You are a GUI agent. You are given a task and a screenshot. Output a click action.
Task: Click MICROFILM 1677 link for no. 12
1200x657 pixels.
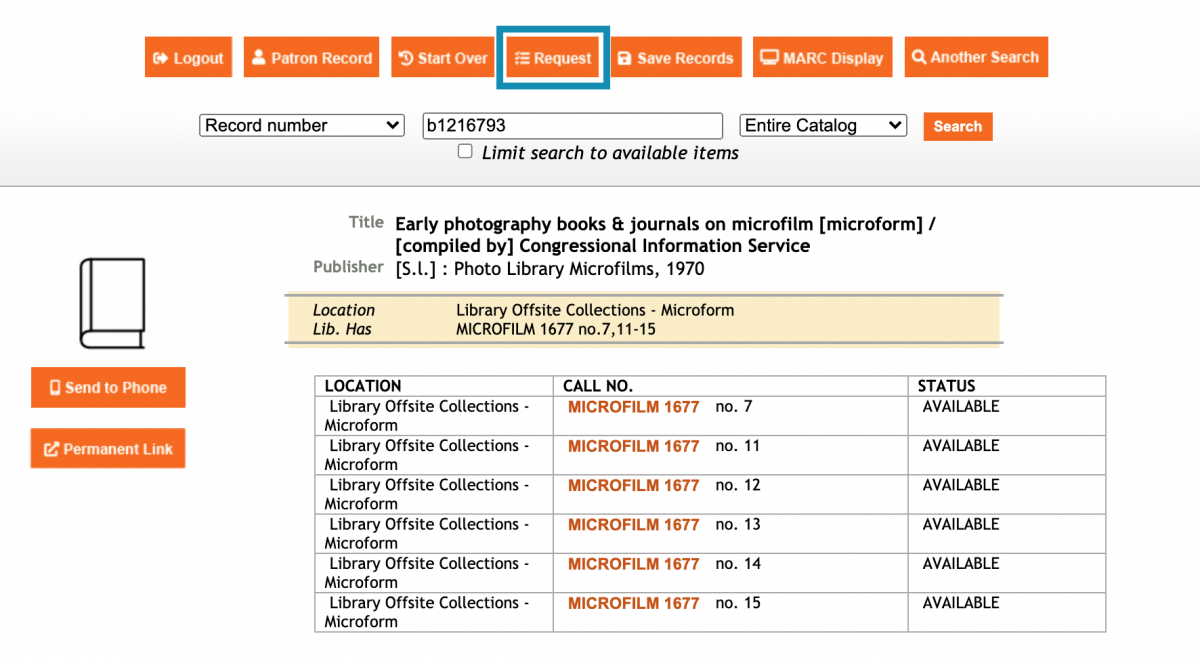click(633, 486)
